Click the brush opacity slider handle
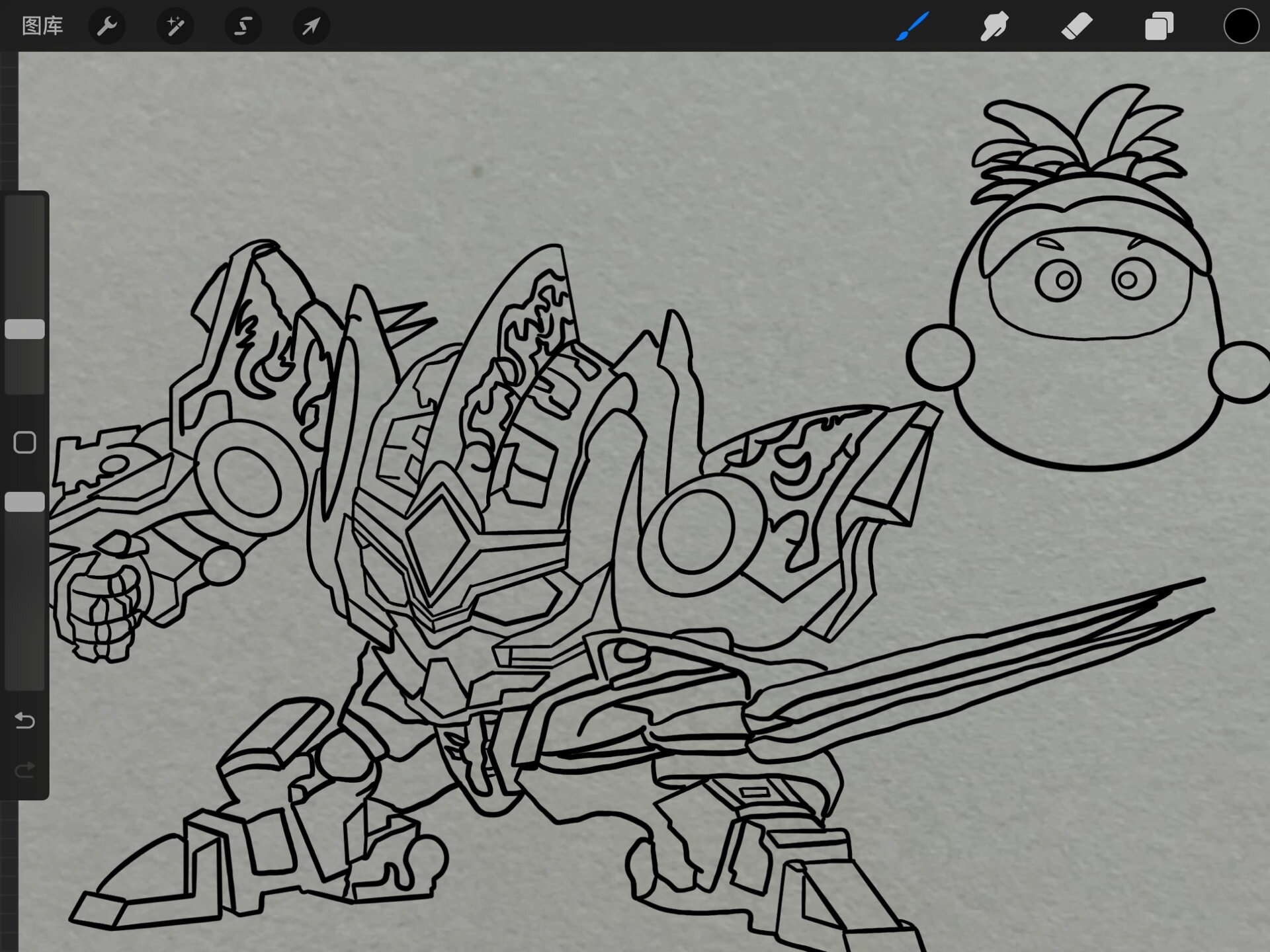Image resolution: width=1270 pixels, height=952 pixels. coord(25,502)
